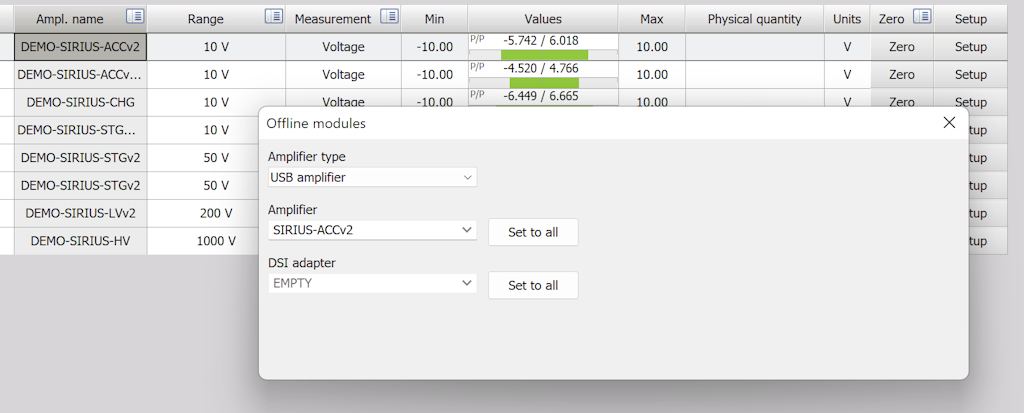The height and width of the screenshot is (413, 1024).
Task: Click the Setup column header
Action: (x=970, y=19)
